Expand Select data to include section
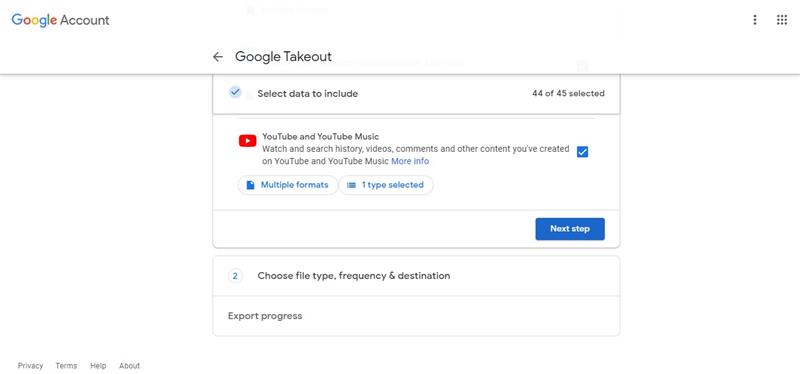800x374 pixels. click(416, 93)
